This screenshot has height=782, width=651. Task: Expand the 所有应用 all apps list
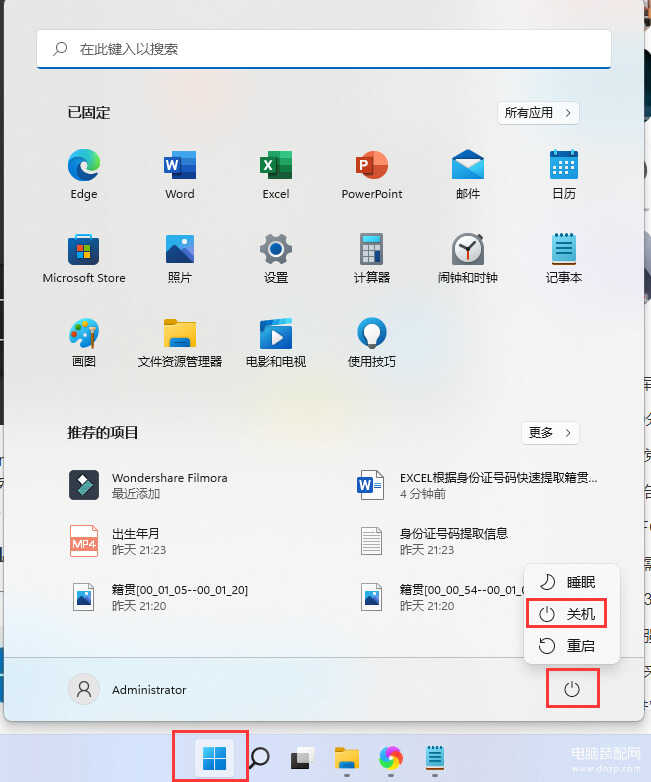(x=538, y=113)
